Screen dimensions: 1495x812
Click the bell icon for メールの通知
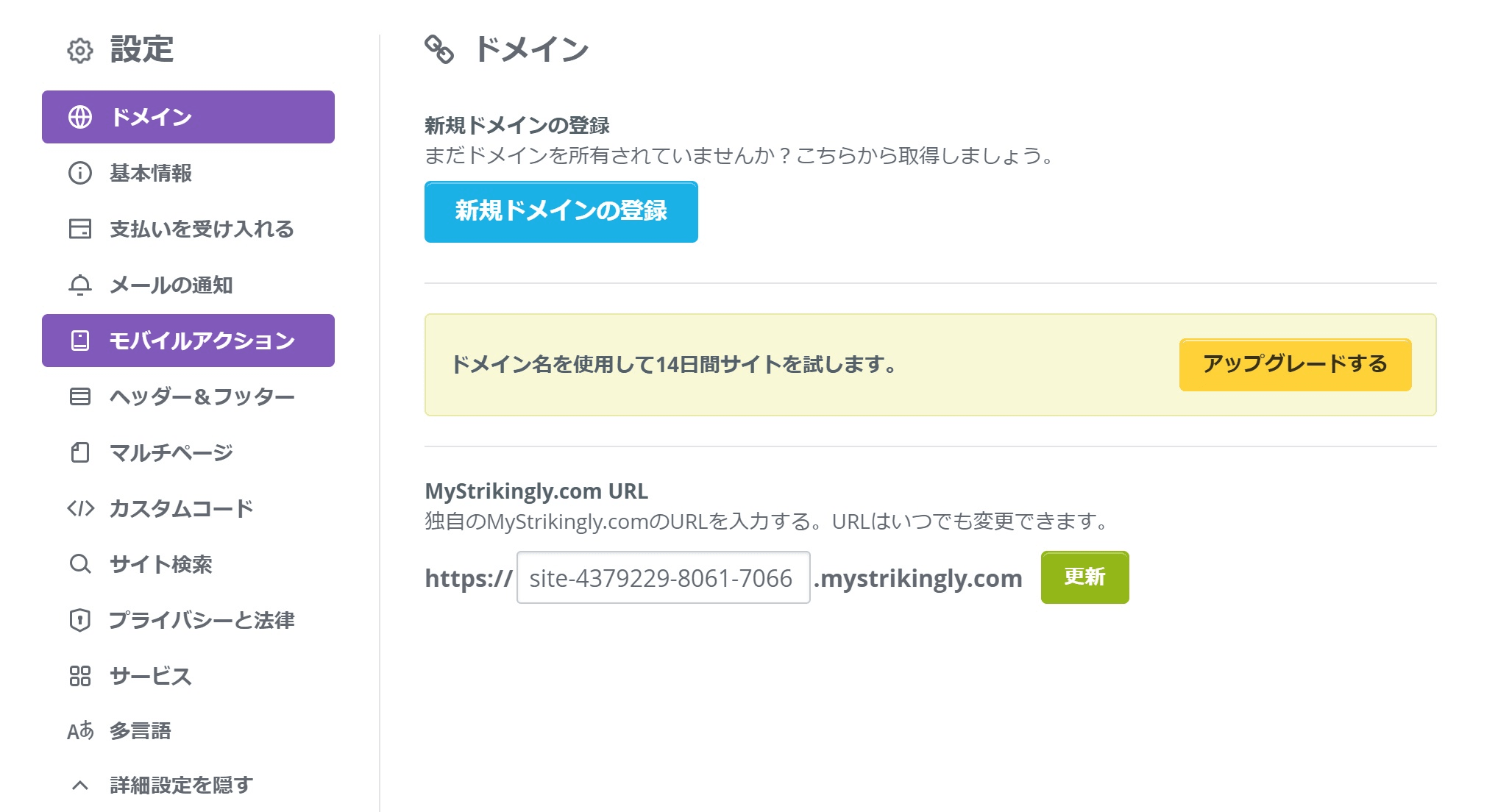coord(80,285)
